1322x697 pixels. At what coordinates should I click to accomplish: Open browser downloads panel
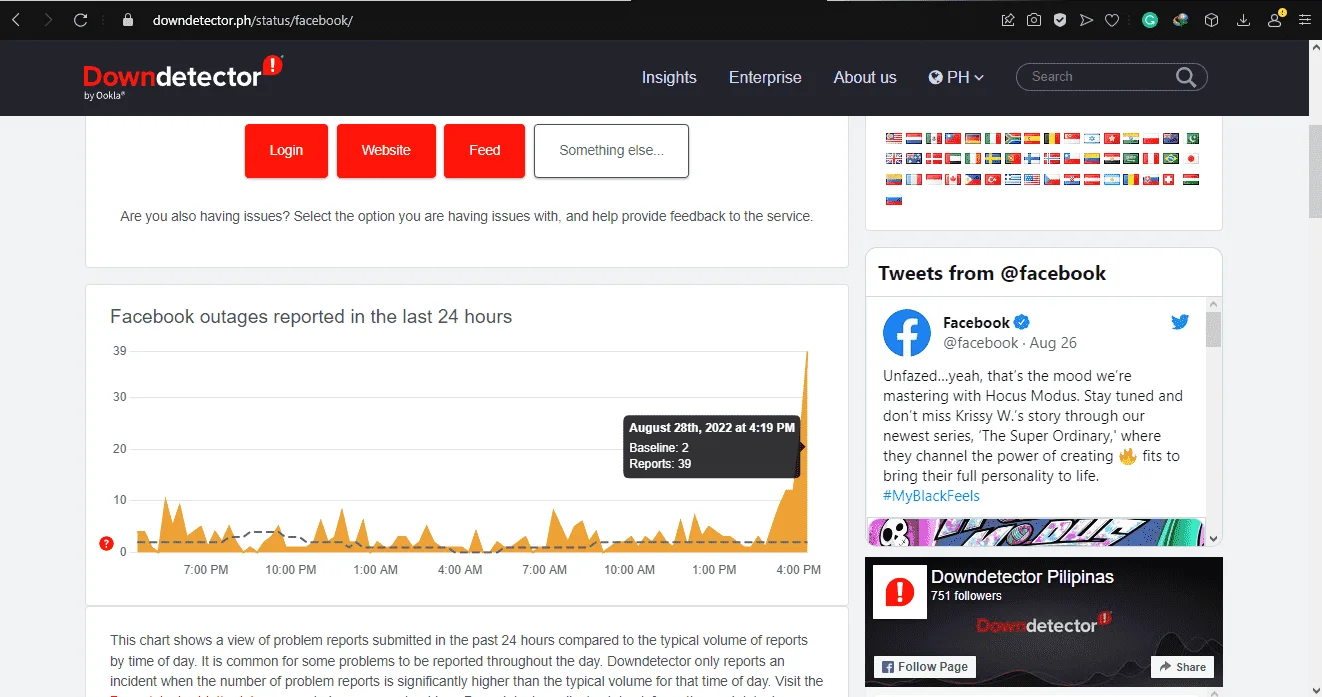tap(1244, 20)
